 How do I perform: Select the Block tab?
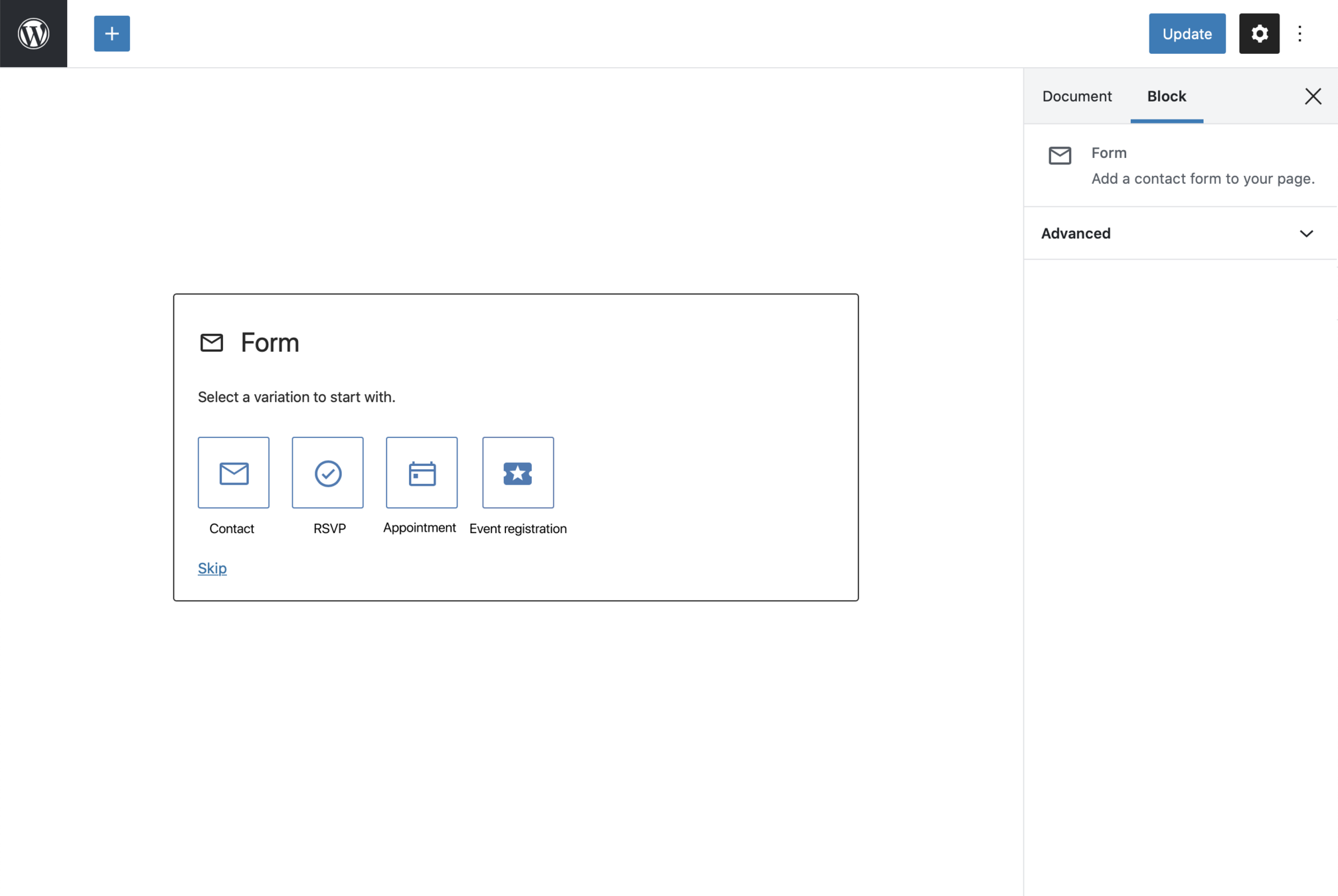1166,96
